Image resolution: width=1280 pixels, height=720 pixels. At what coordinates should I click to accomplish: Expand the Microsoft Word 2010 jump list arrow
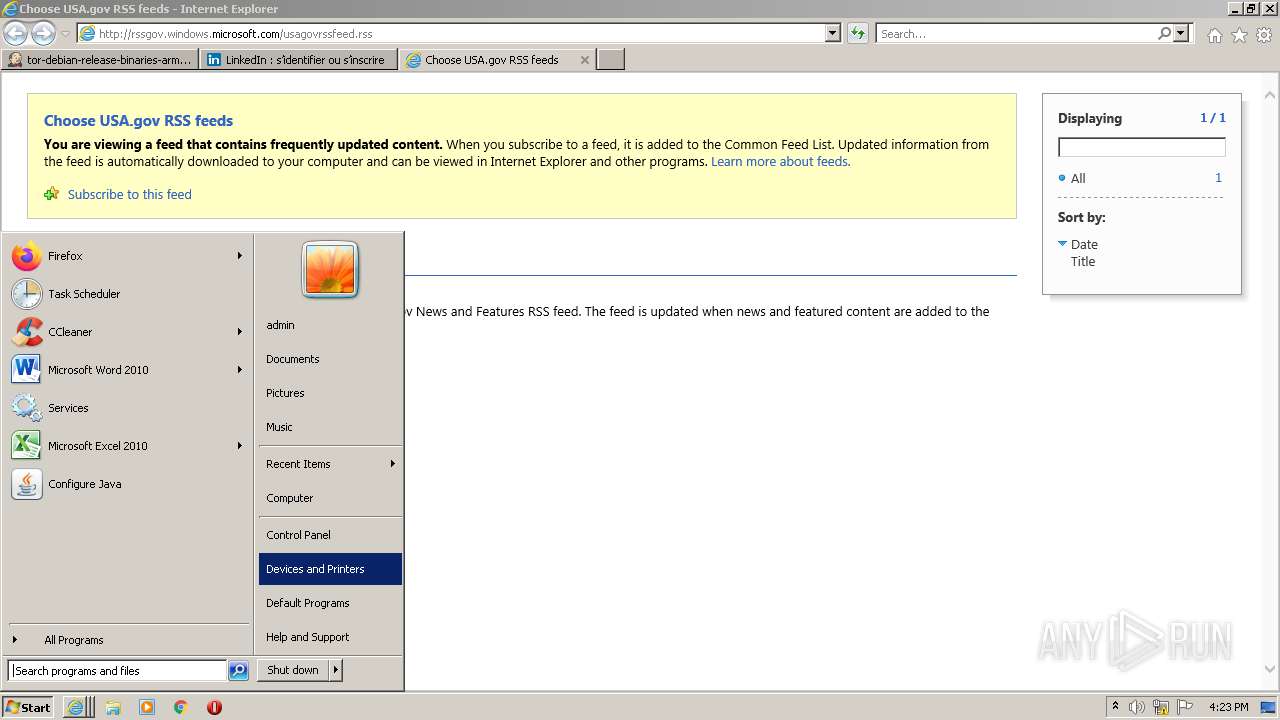240,370
